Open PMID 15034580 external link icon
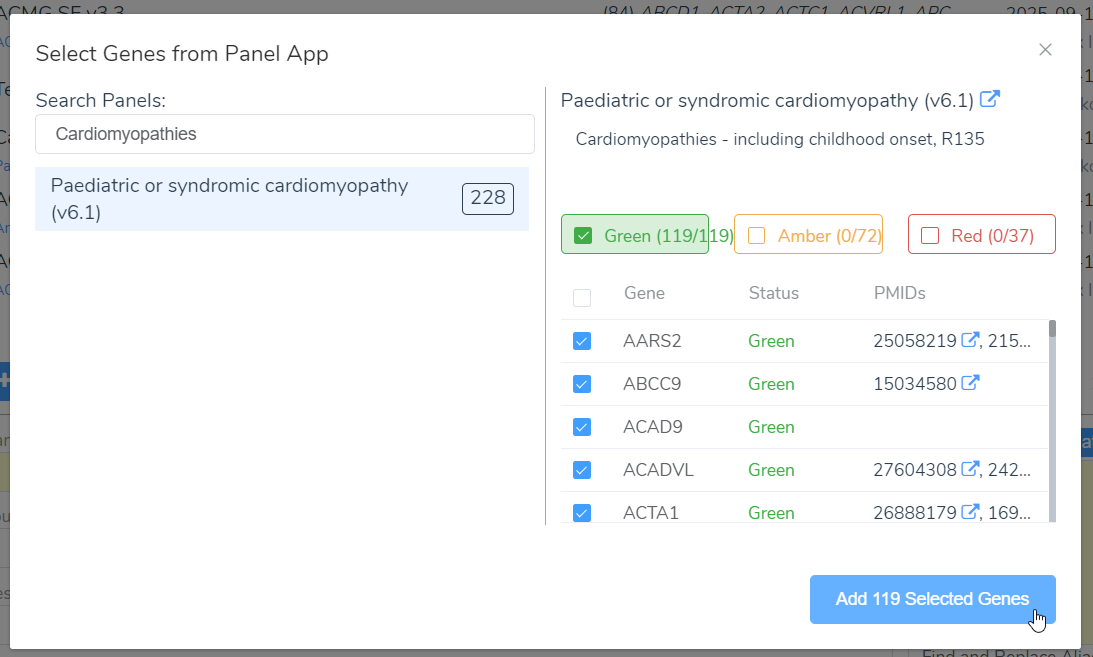The height and width of the screenshot is (657, 1093). pos(969,383)
